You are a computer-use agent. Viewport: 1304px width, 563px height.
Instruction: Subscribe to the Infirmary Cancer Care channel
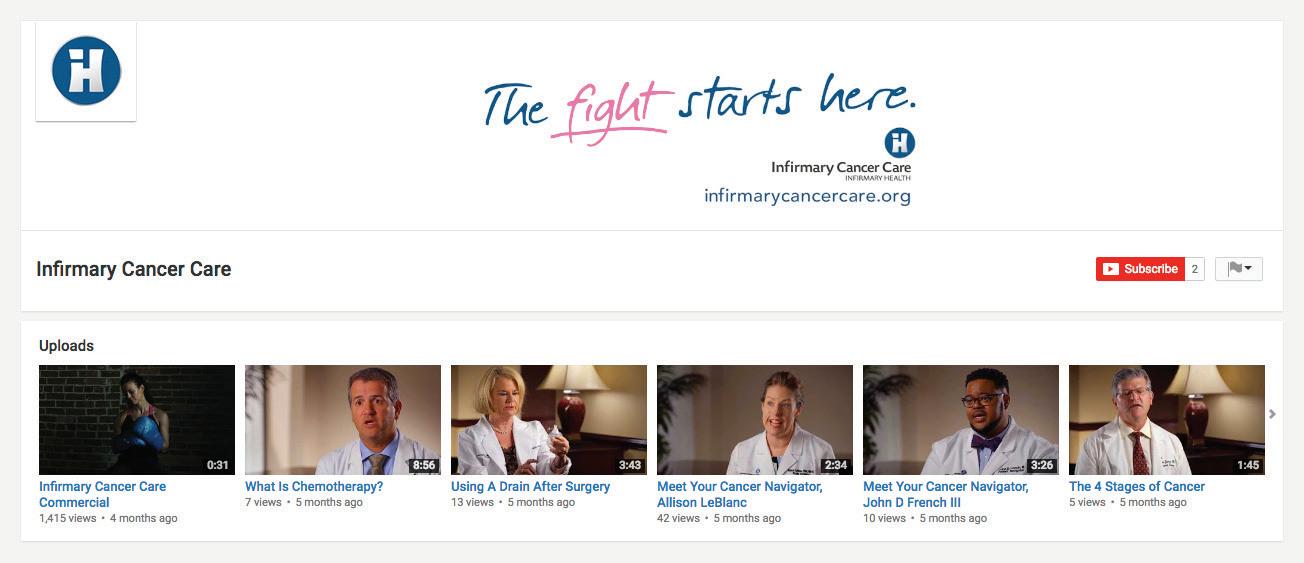1140,269
